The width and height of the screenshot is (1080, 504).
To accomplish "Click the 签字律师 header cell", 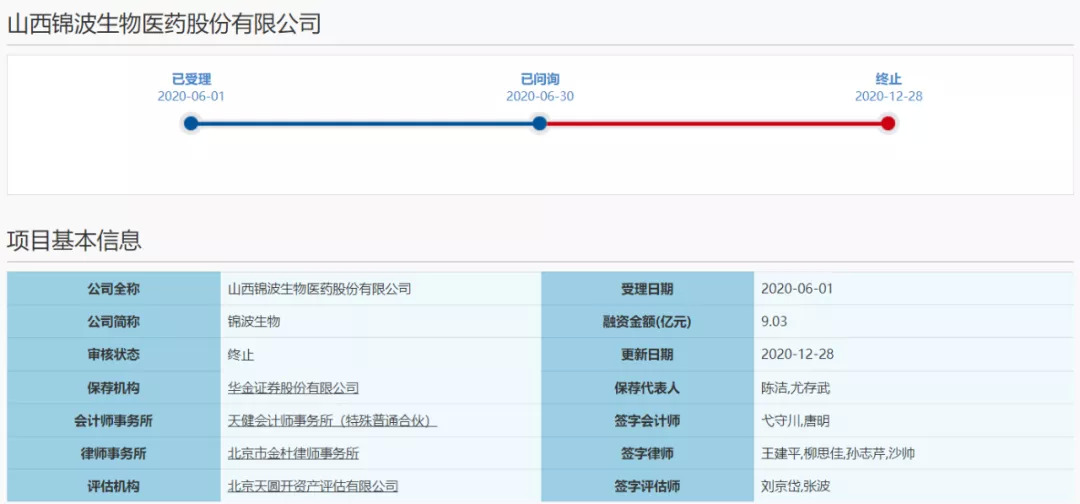I will click(647, 454).
